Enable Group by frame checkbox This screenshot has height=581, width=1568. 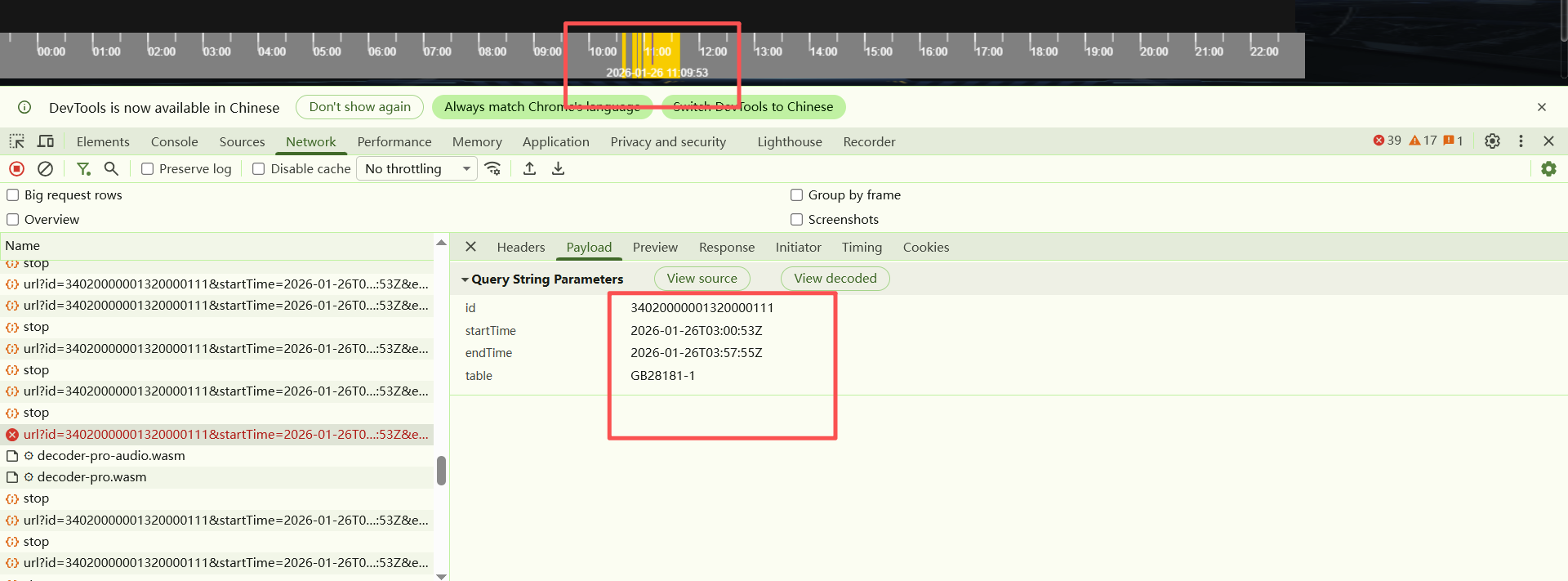(x=796, y=195)
